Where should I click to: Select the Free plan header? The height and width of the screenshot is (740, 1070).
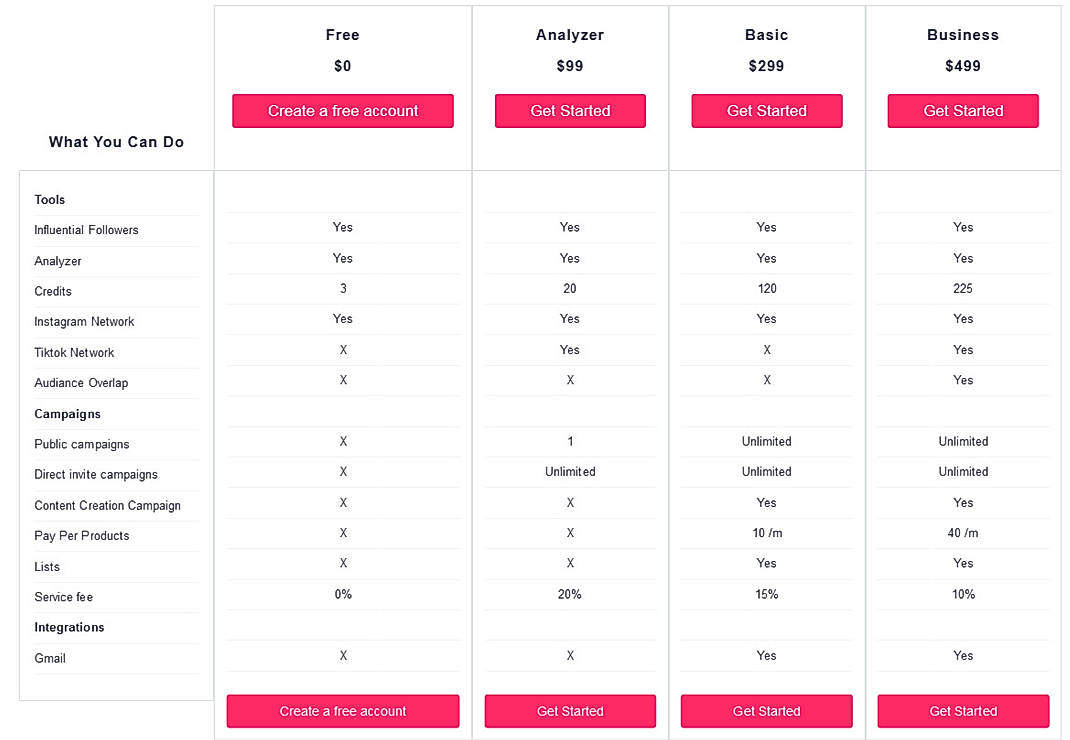[342, 34]
